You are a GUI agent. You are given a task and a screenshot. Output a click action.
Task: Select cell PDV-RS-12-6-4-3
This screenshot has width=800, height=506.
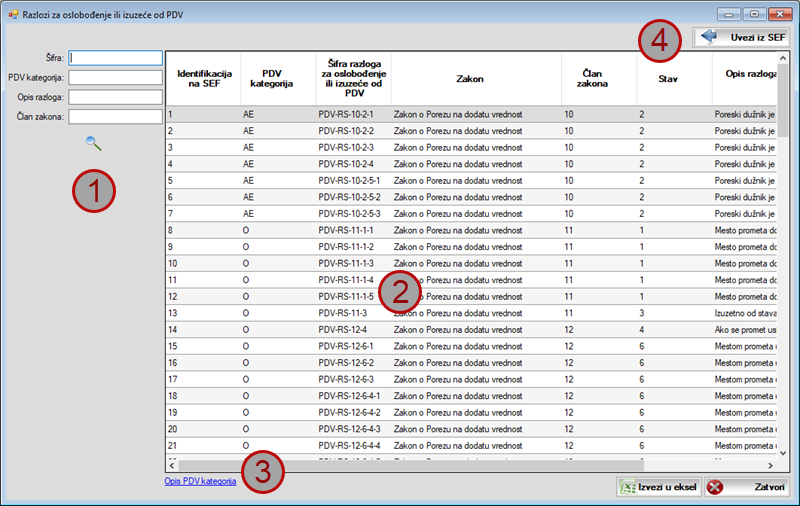pyautogui.click(x=354, y=429)
